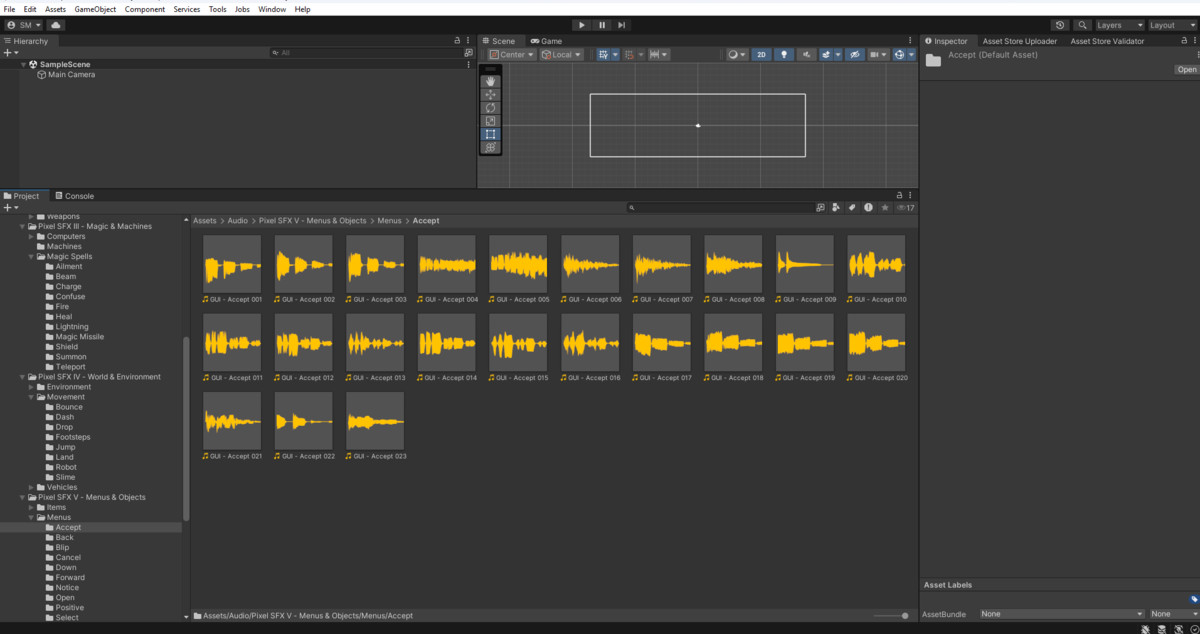The image size is (1200, 634).
Task: Select the GUI - Accept 005 audio clip
Action: 518,264
